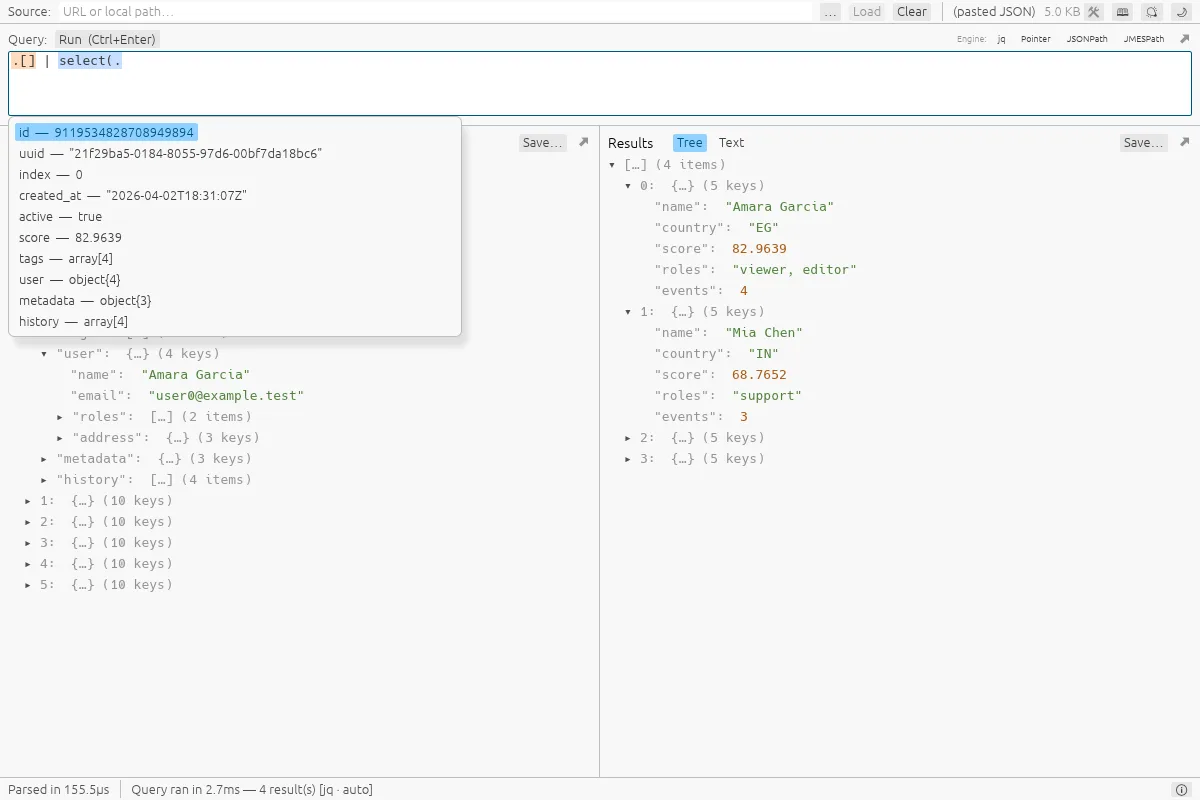Switch Results to Text view
This screenshot has height=800, width=1200.
(731, 143)
